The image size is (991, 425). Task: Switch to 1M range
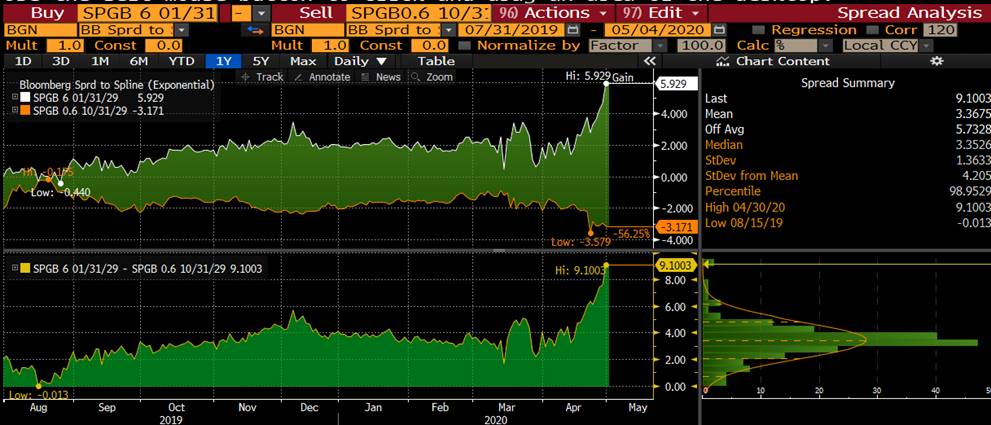(100, 61)
